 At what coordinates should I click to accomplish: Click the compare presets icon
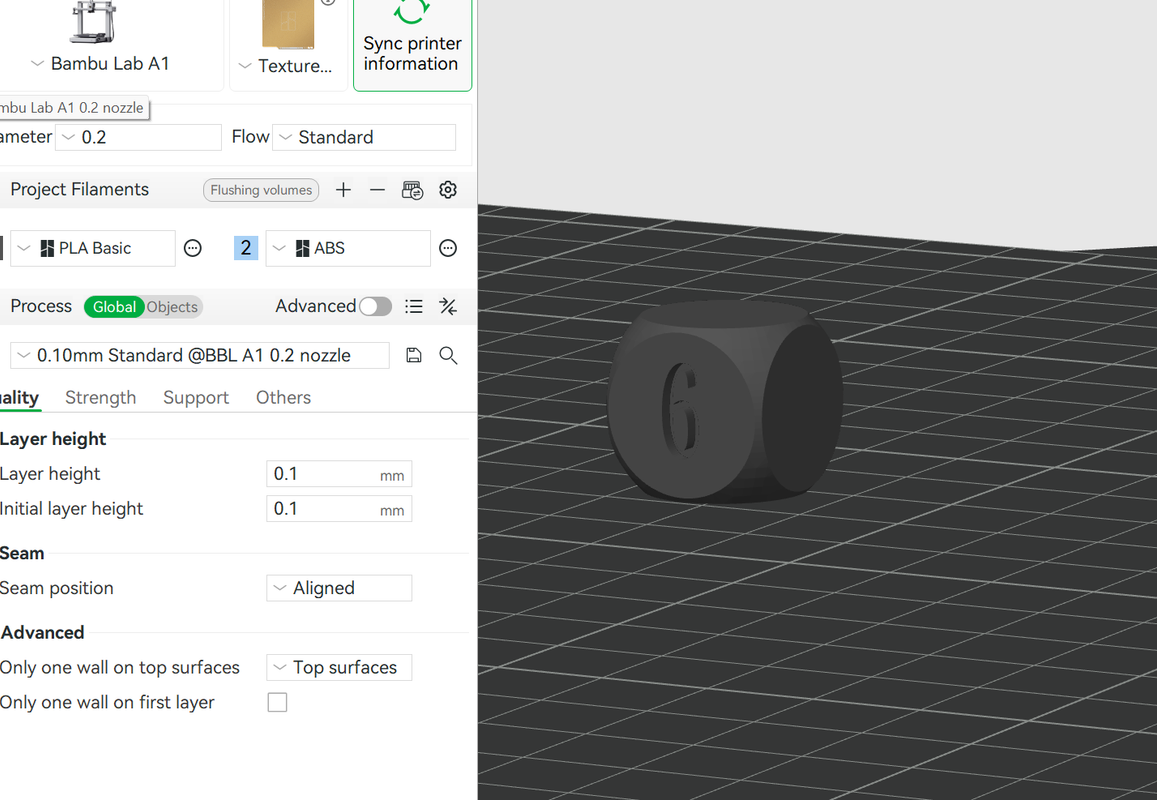448,306
